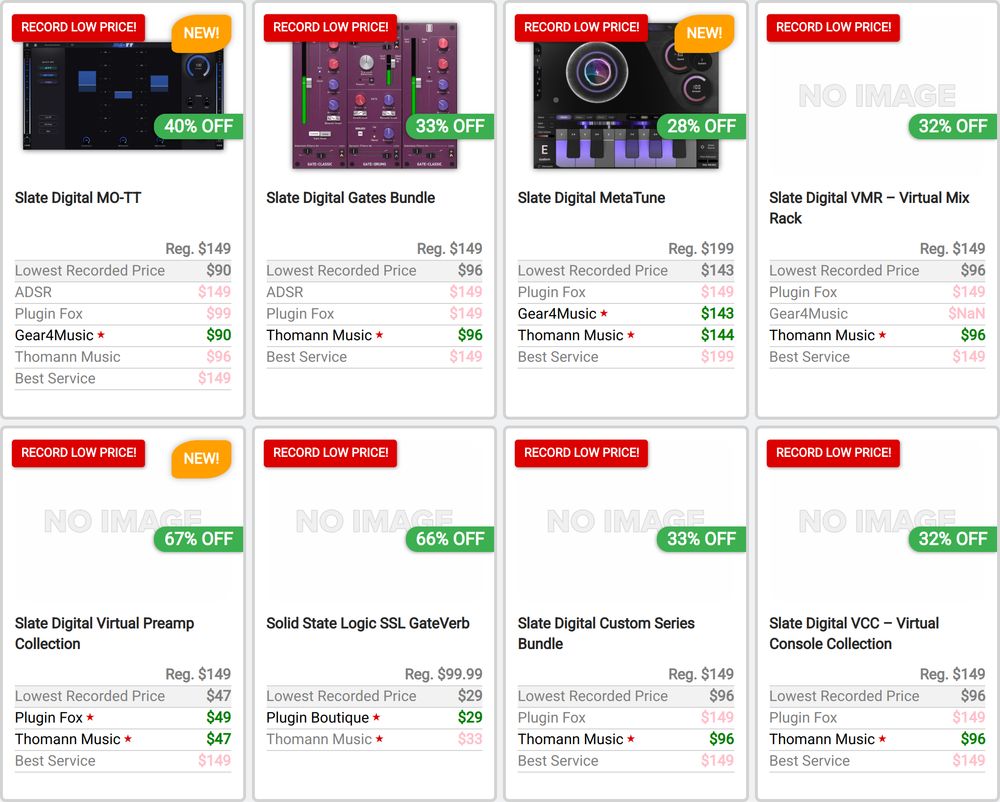
Task: Click the red star beside Gear4Music under MO-TT
Action: pyautogui.click(x=101, y=334)
